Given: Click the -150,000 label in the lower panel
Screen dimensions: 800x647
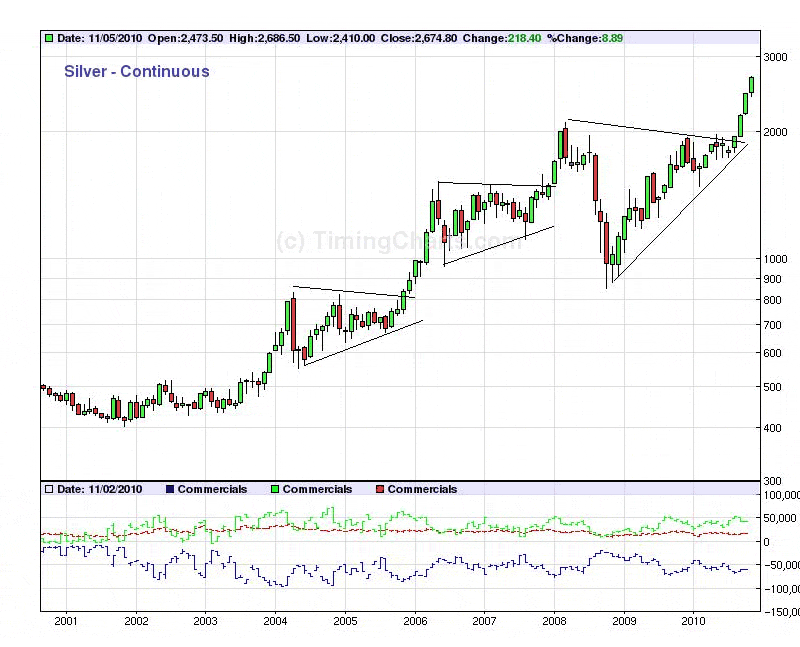Looking at the screenshot, I should pyautogui.click(x=778, y=612).
